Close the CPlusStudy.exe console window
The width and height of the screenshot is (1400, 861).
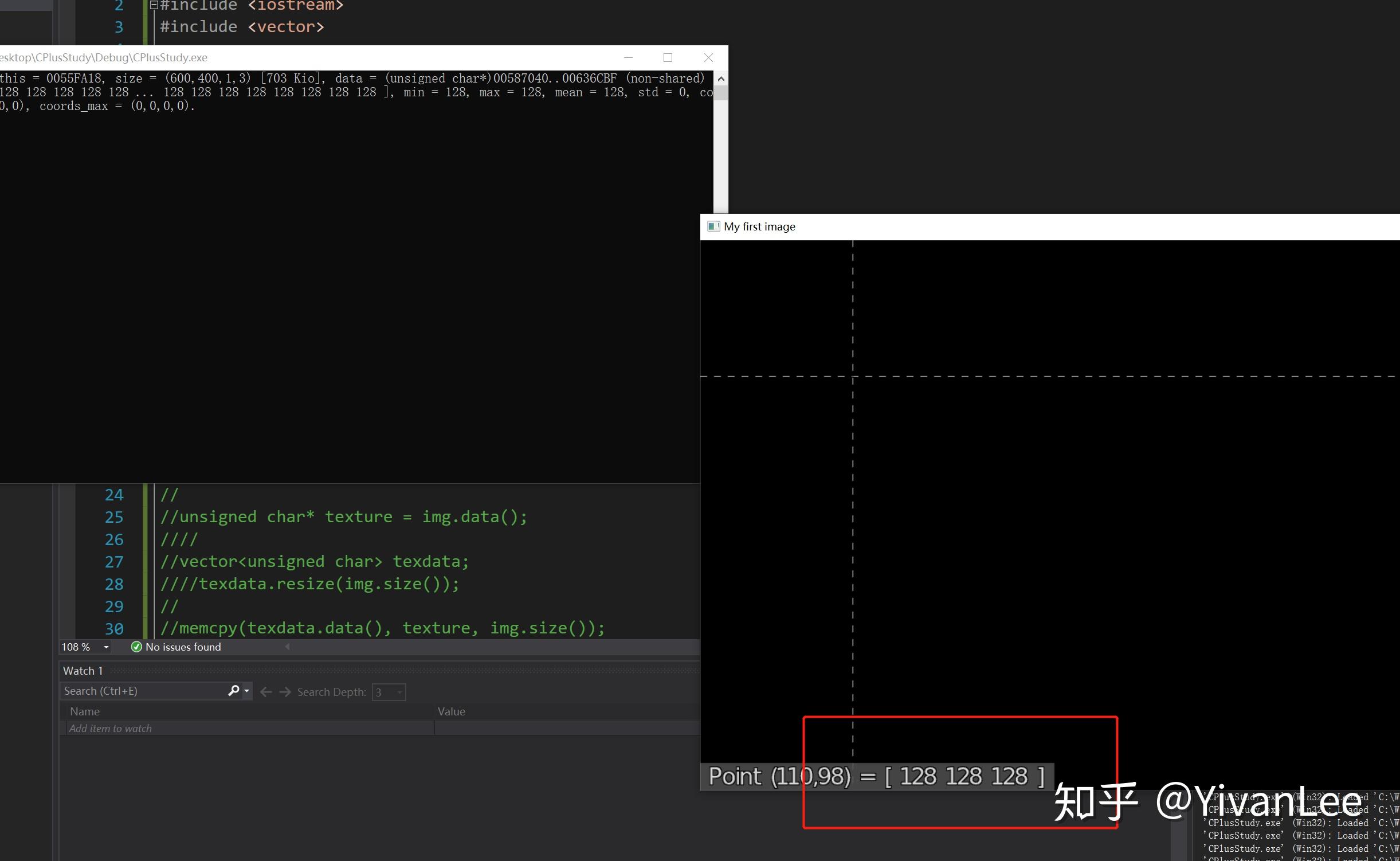point(708,57)
